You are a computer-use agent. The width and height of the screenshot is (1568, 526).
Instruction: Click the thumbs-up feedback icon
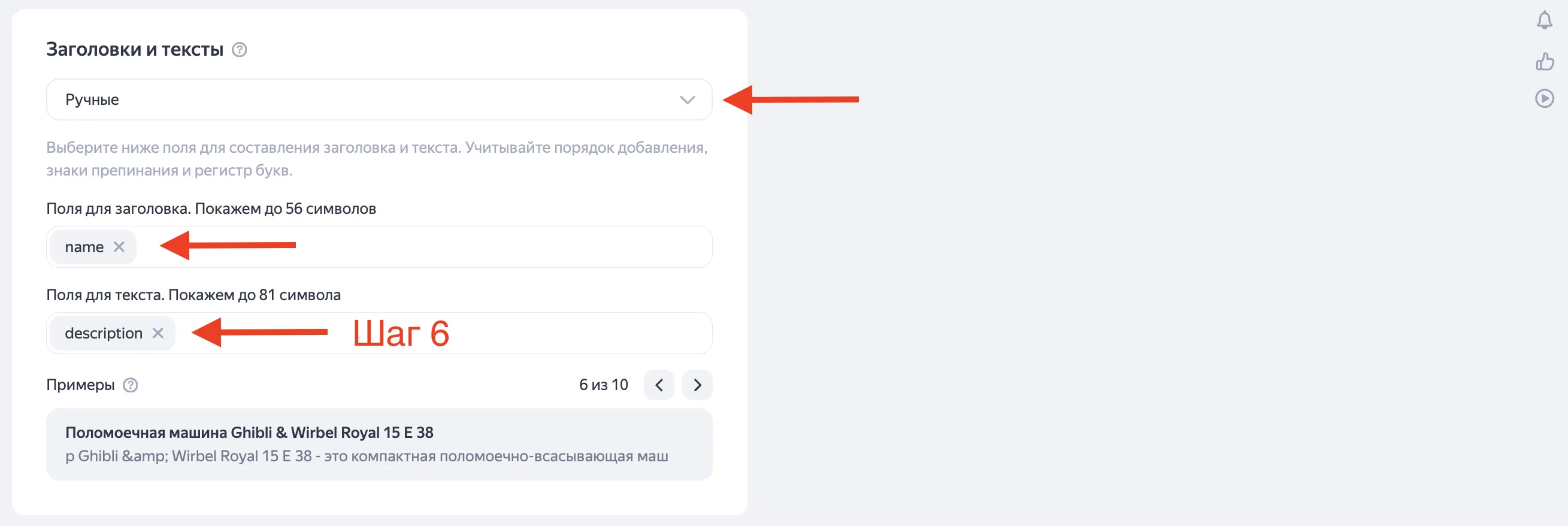1543,62
